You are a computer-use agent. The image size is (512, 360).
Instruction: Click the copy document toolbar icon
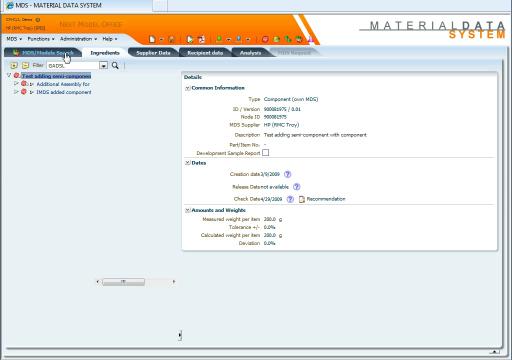coord(190,39)
